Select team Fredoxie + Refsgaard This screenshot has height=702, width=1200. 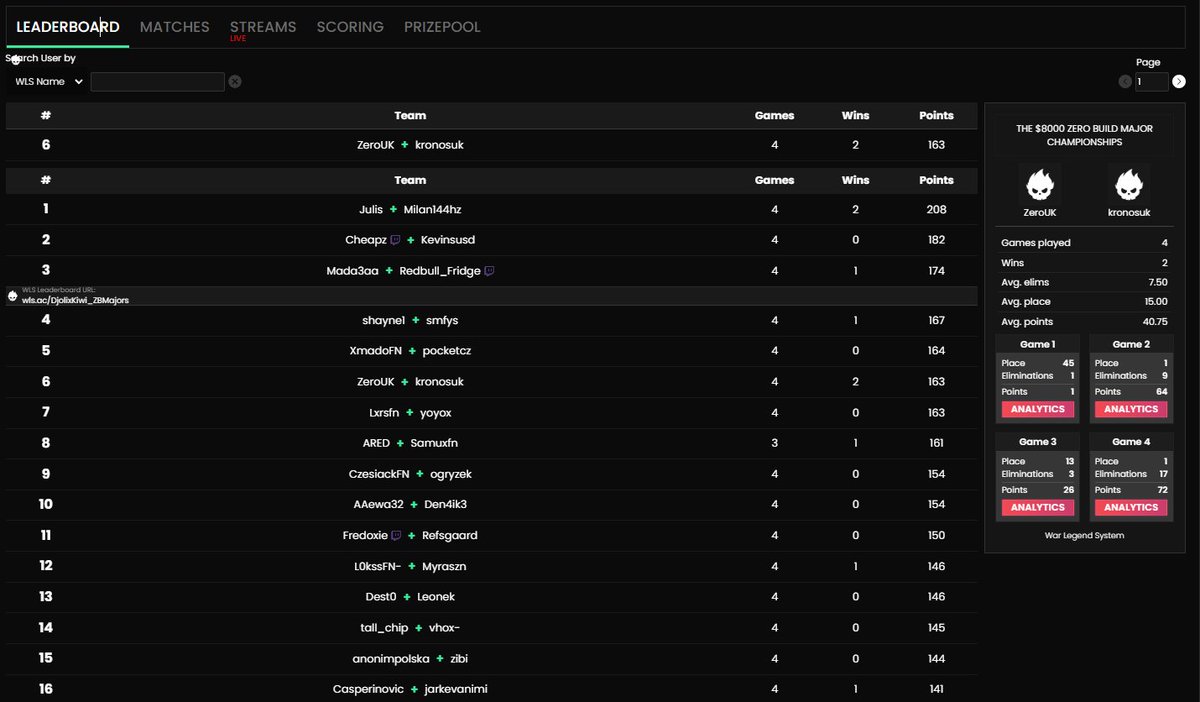pyautogui.click(x=491, y=536)
